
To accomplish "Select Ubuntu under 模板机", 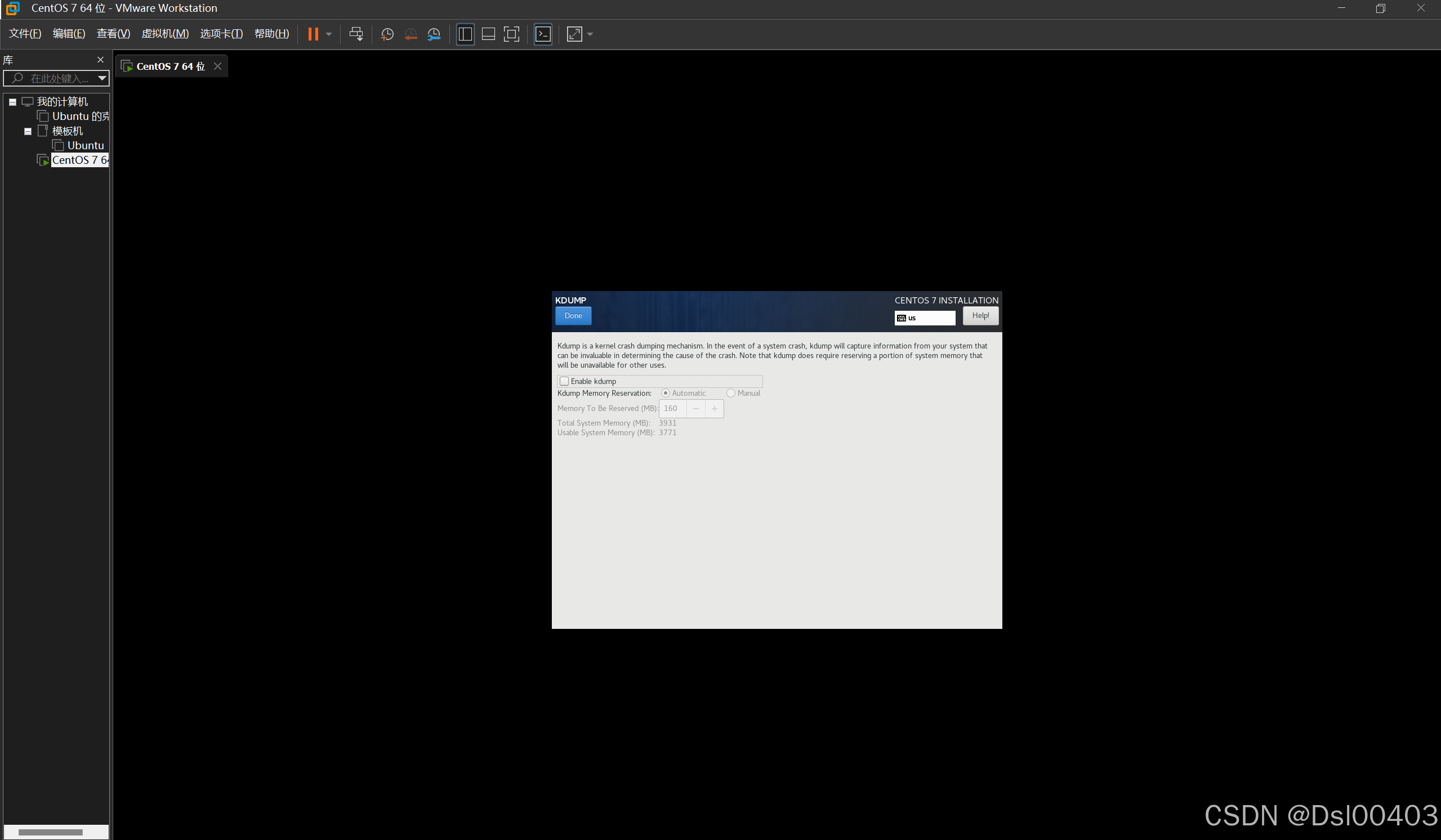I will coord(86,146).
